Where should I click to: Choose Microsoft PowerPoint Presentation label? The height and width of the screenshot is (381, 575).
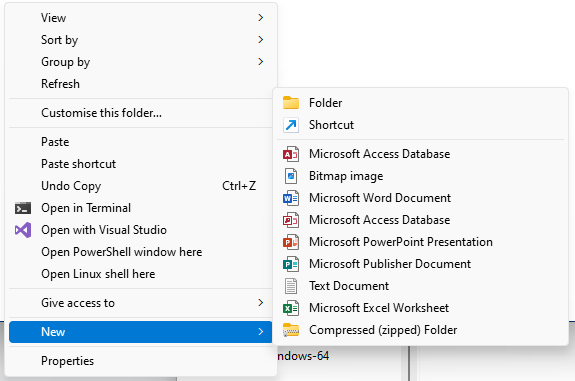400,242
